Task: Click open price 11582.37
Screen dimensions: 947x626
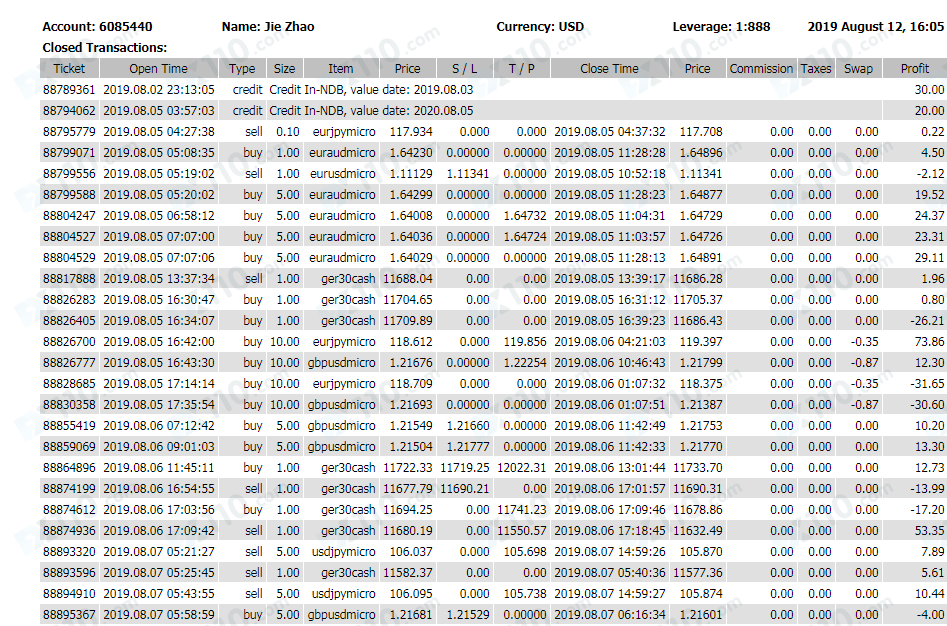Action: (x=408, y=573)
